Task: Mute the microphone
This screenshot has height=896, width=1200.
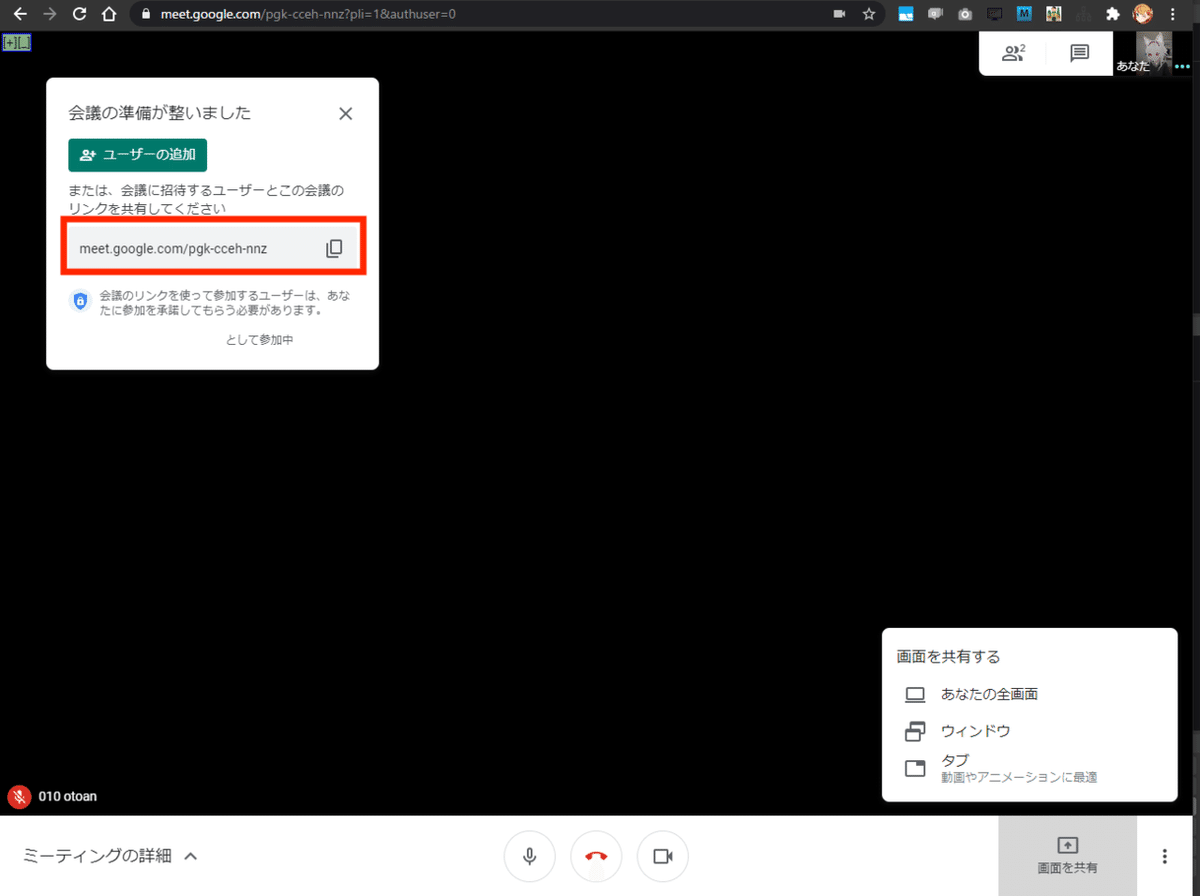Action: [529, 856]
